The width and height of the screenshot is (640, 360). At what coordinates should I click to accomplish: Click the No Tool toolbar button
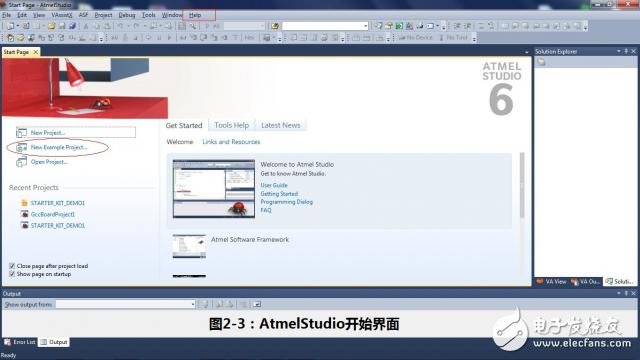click(x=453, y=38)
